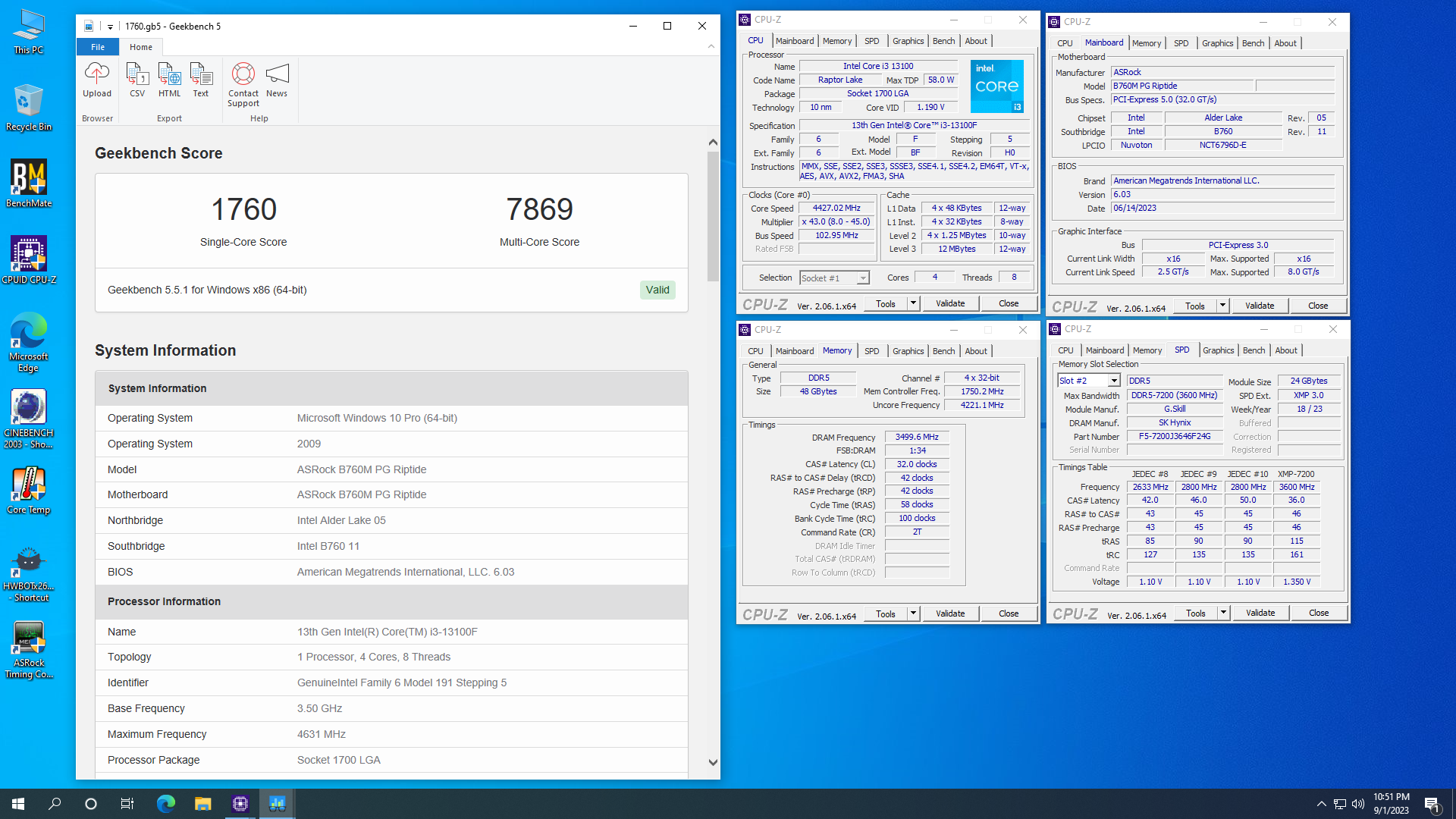
Task: Expand Tools dropdown arrow in Mainboard window
Action: [x=1222, y=306]
